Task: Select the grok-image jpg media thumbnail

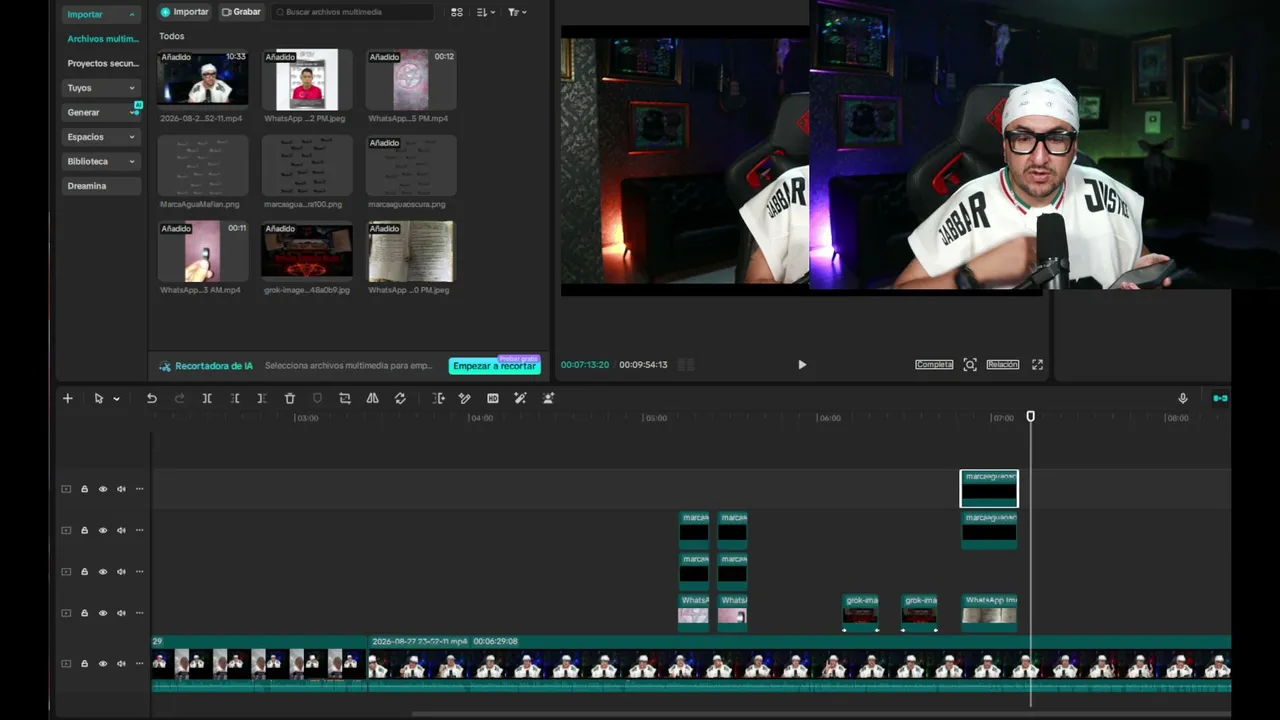Action: (307, 251)
